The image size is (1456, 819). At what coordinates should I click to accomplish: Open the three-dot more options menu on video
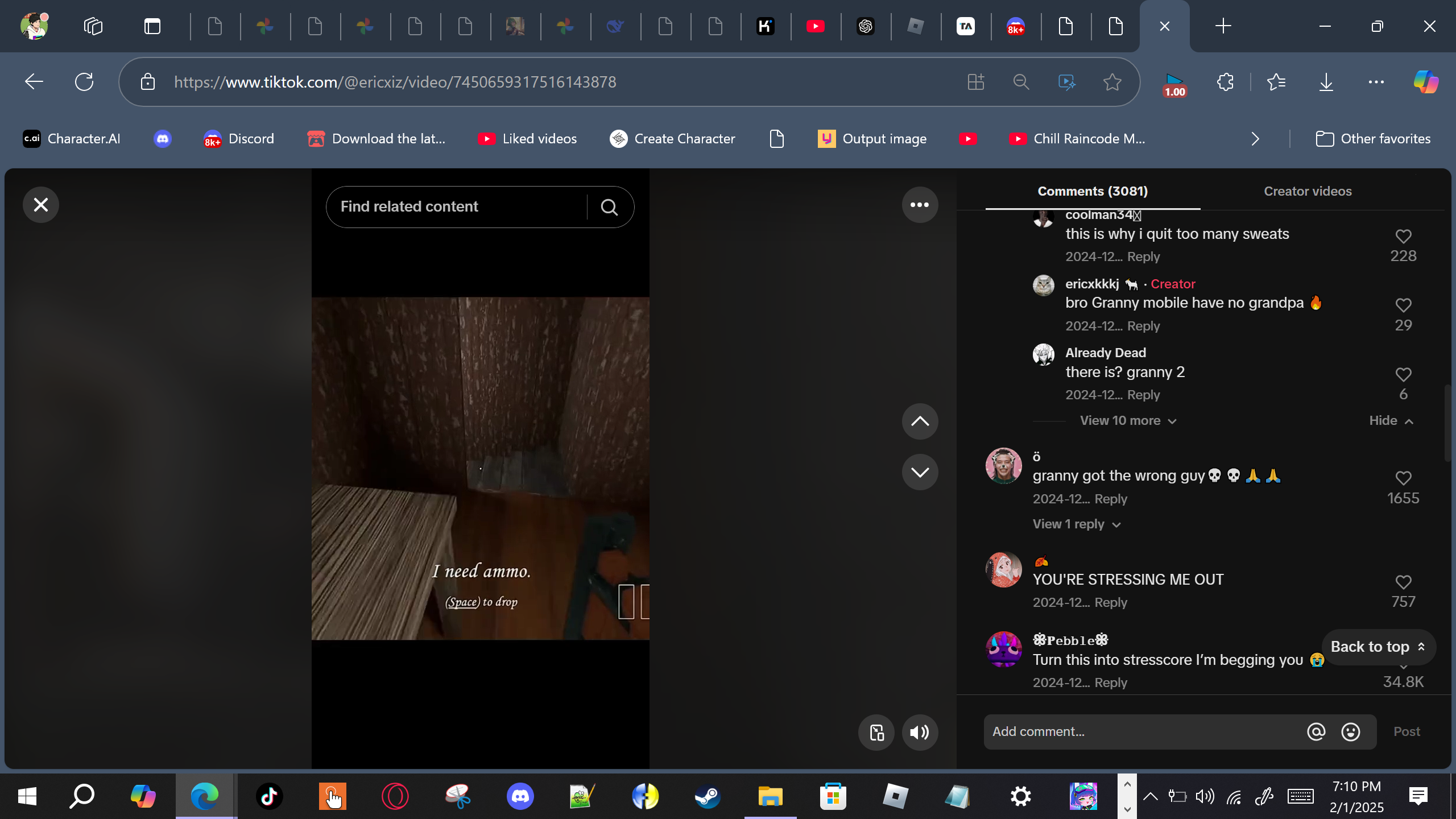pos(919,205)
